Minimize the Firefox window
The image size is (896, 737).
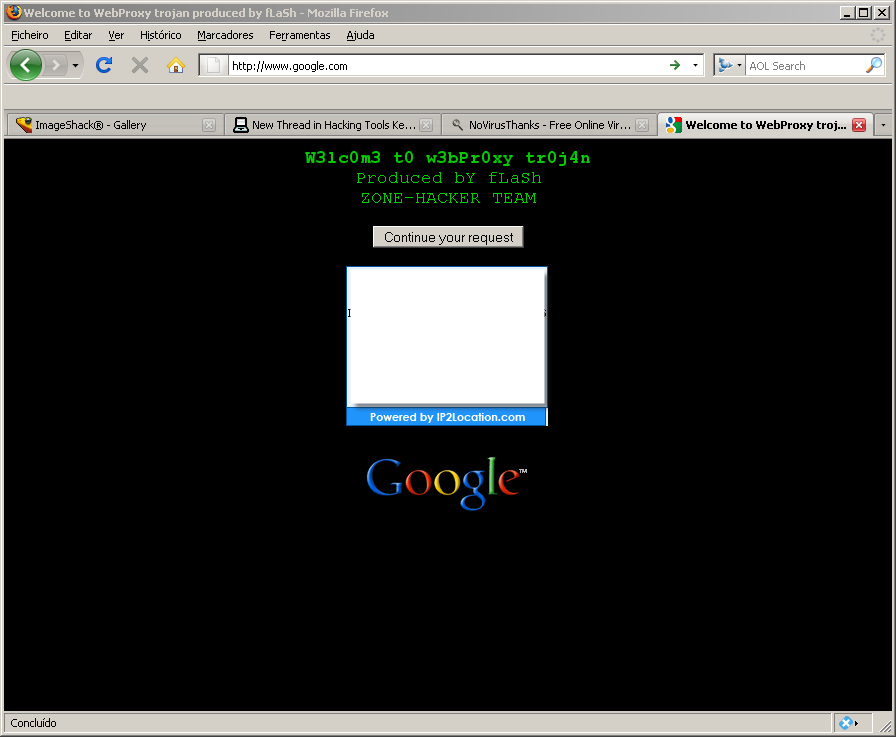pyautogui.click(x=847, y=13)
